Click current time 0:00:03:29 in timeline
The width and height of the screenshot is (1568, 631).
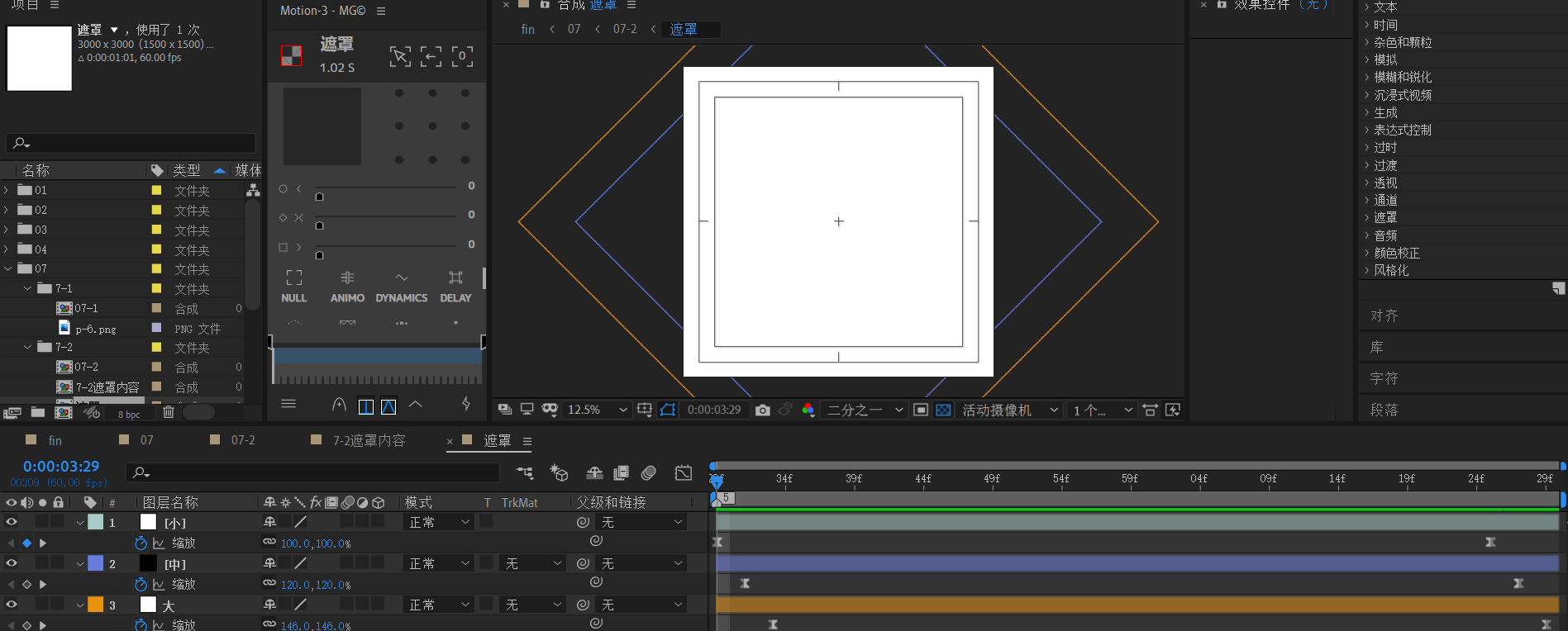coord(61,466)
